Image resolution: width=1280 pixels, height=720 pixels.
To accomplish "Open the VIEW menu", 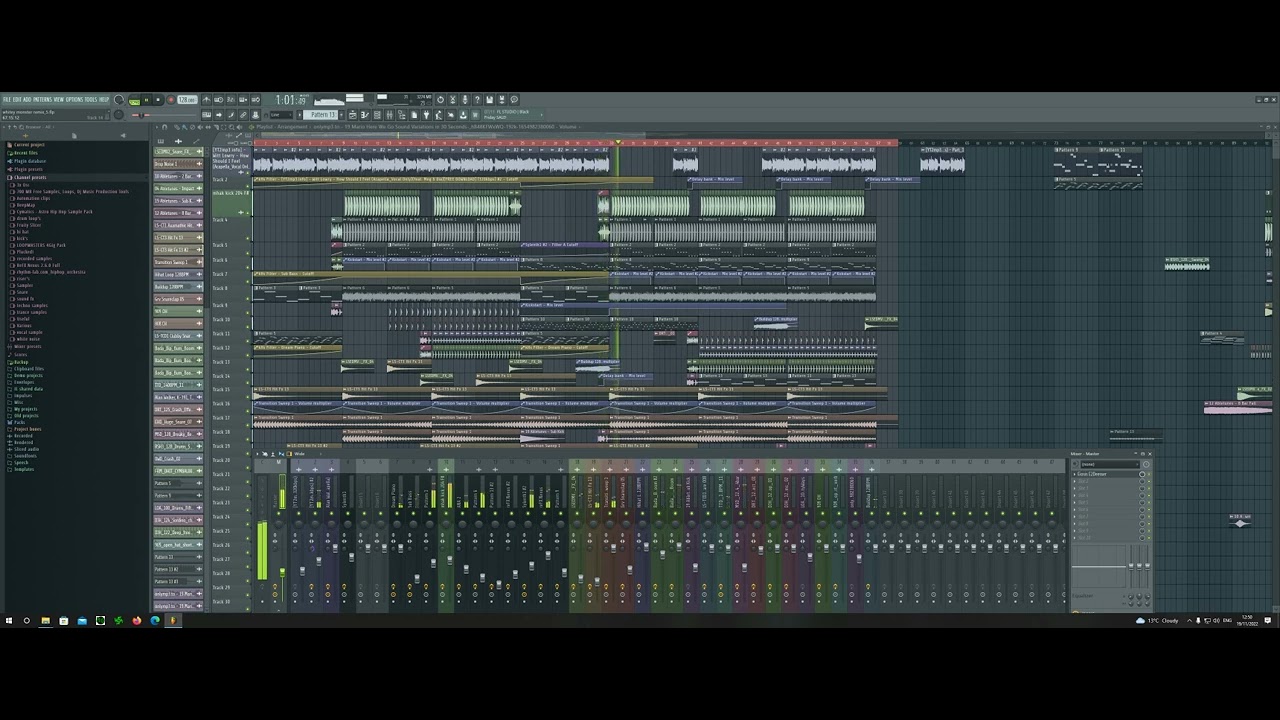I will [59, 100].
